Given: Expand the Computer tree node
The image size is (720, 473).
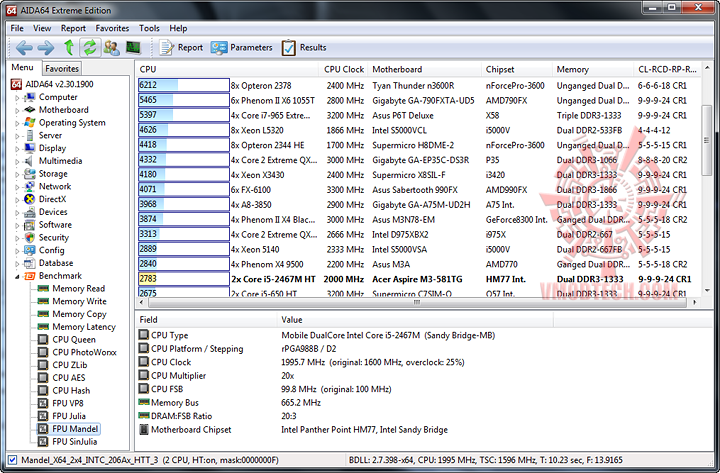Looking at the screenshot, I should point(17,98).
